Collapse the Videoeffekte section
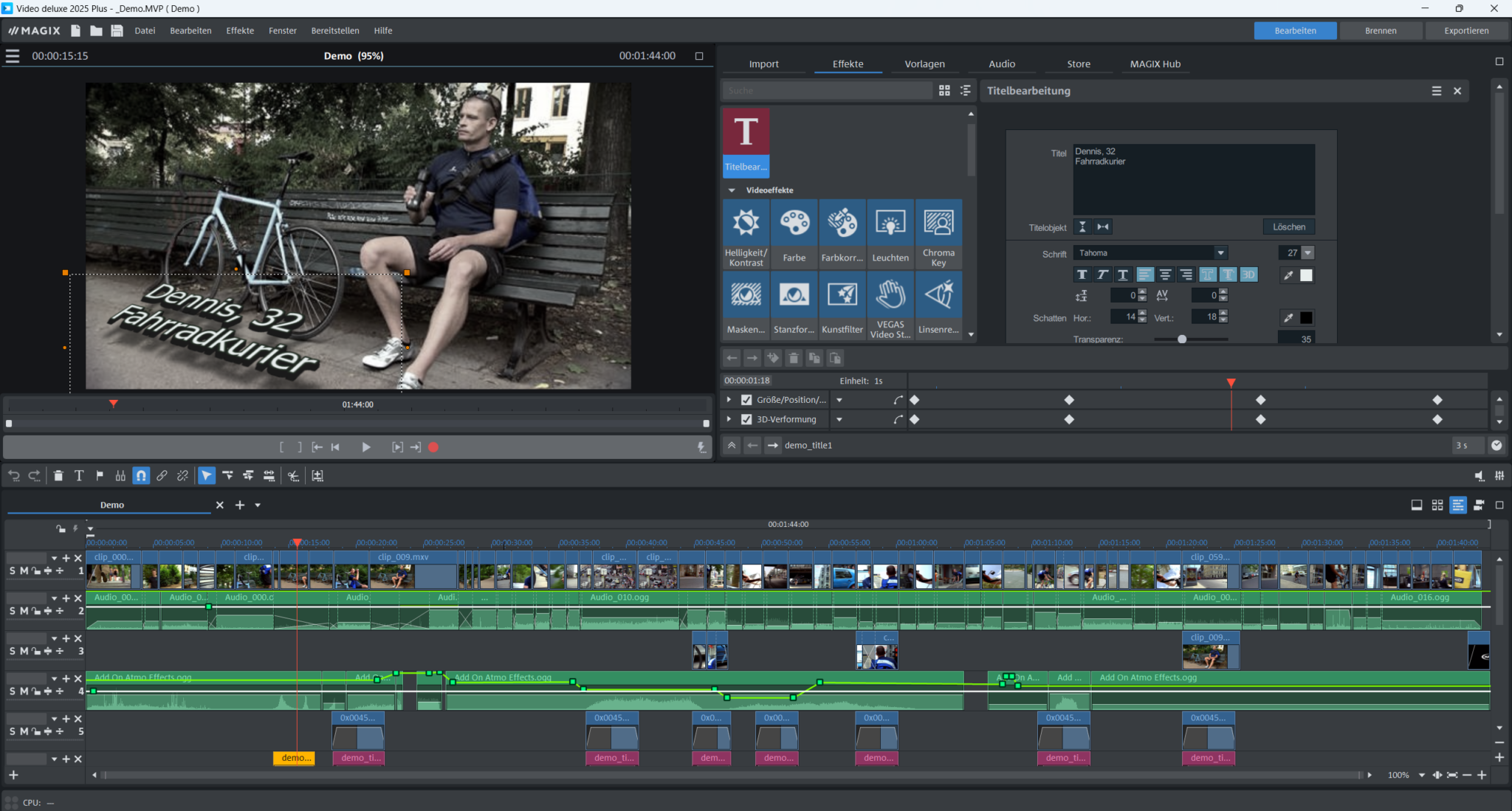The image size is (1512, 811). pyautogui.click(x=731, y=190)
